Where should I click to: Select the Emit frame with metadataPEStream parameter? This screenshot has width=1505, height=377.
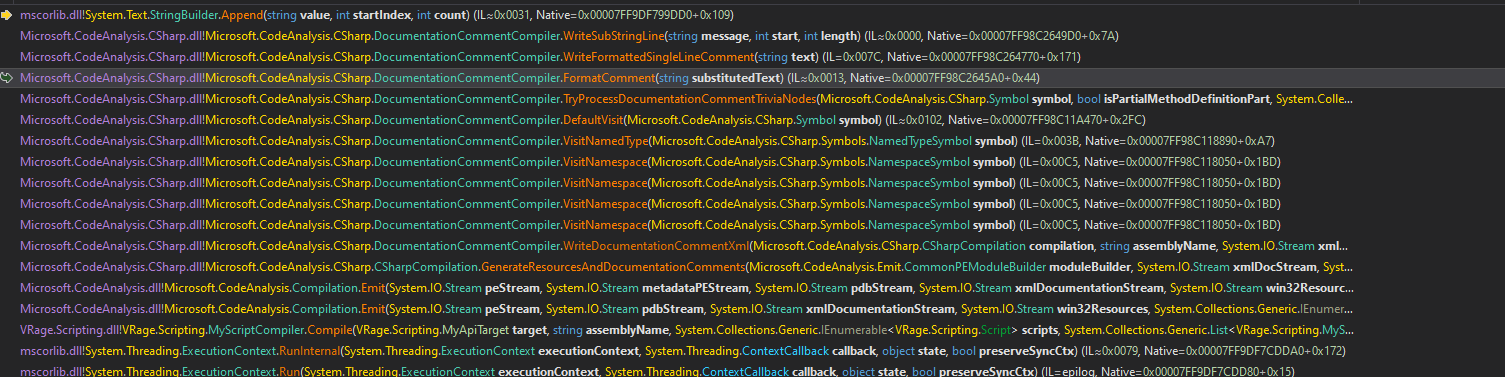752,288
